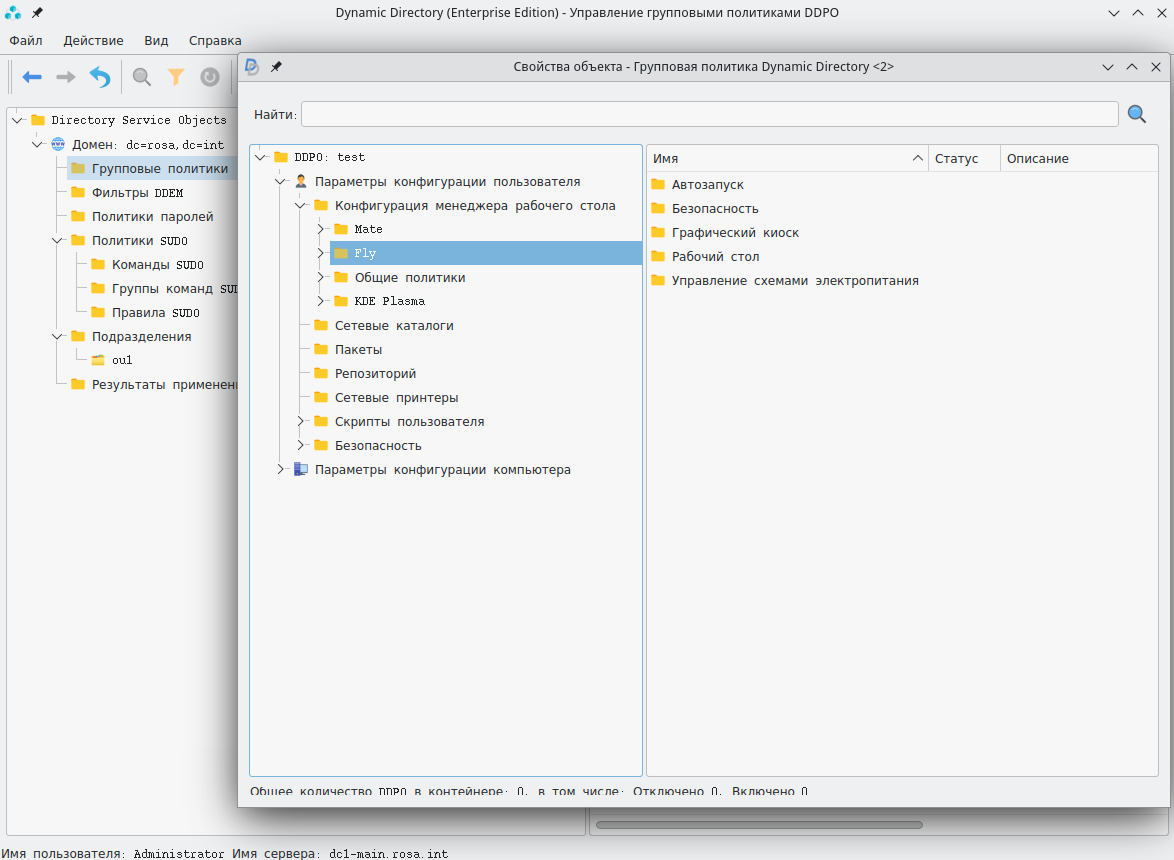Click the gray refresh icon in the toolbar

click(x=210, y=77)
